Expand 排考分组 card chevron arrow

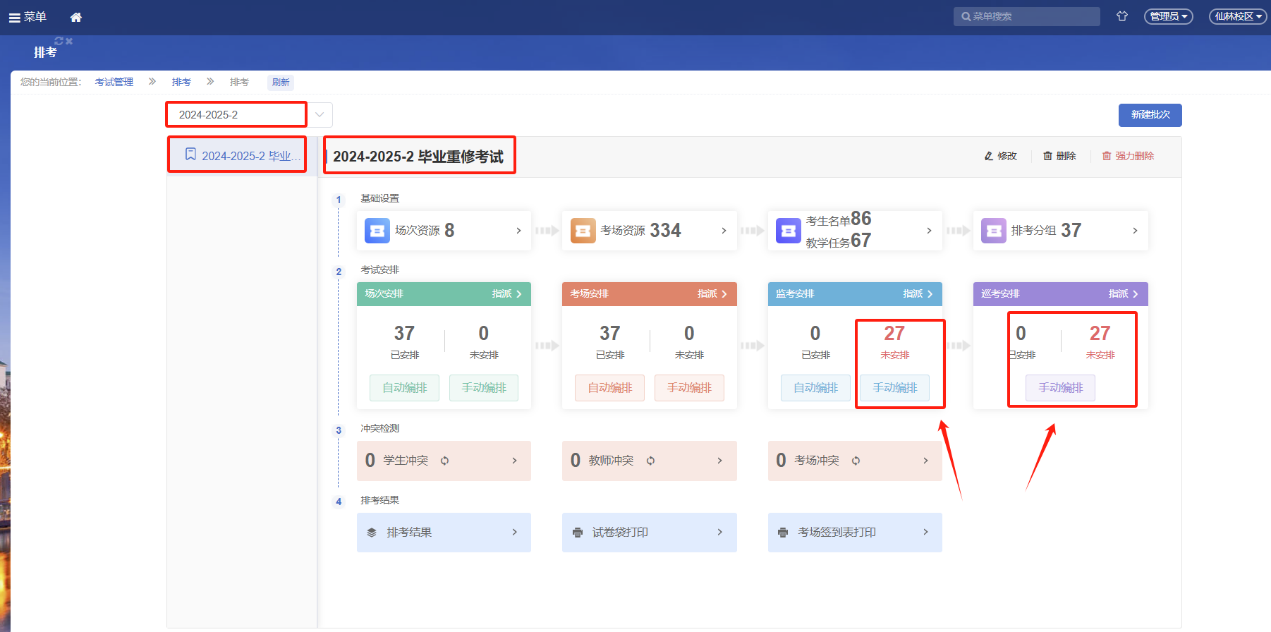pyautogui.click(x=1135, y=230)
